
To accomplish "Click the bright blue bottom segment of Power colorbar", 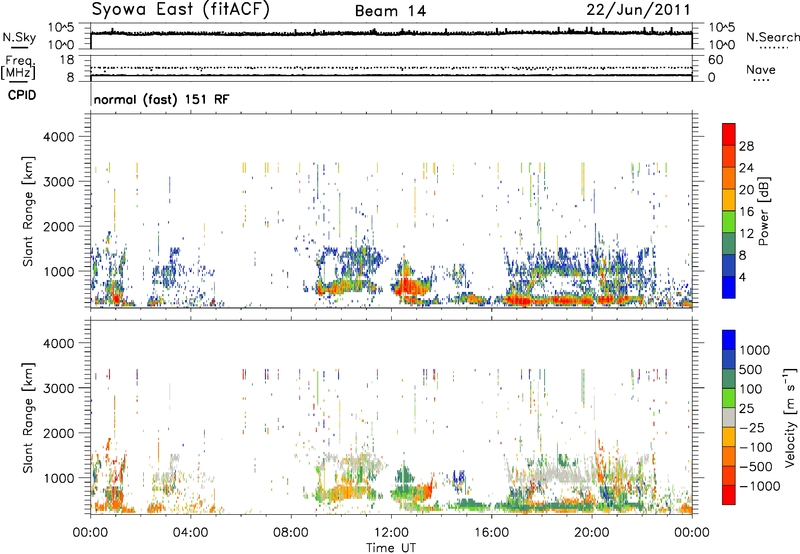I will point(729,288).
